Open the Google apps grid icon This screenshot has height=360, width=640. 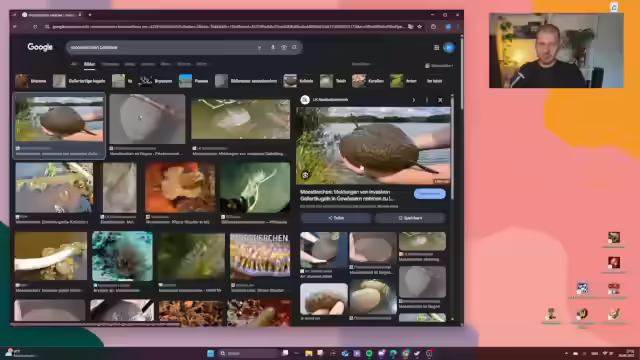click(x=436, y=47)
